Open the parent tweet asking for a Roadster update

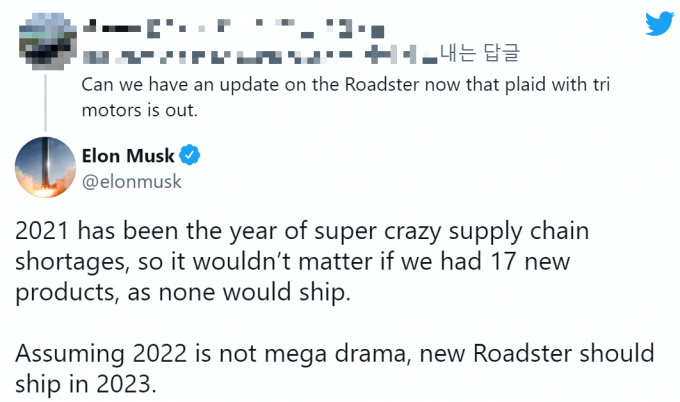(343, 96)
